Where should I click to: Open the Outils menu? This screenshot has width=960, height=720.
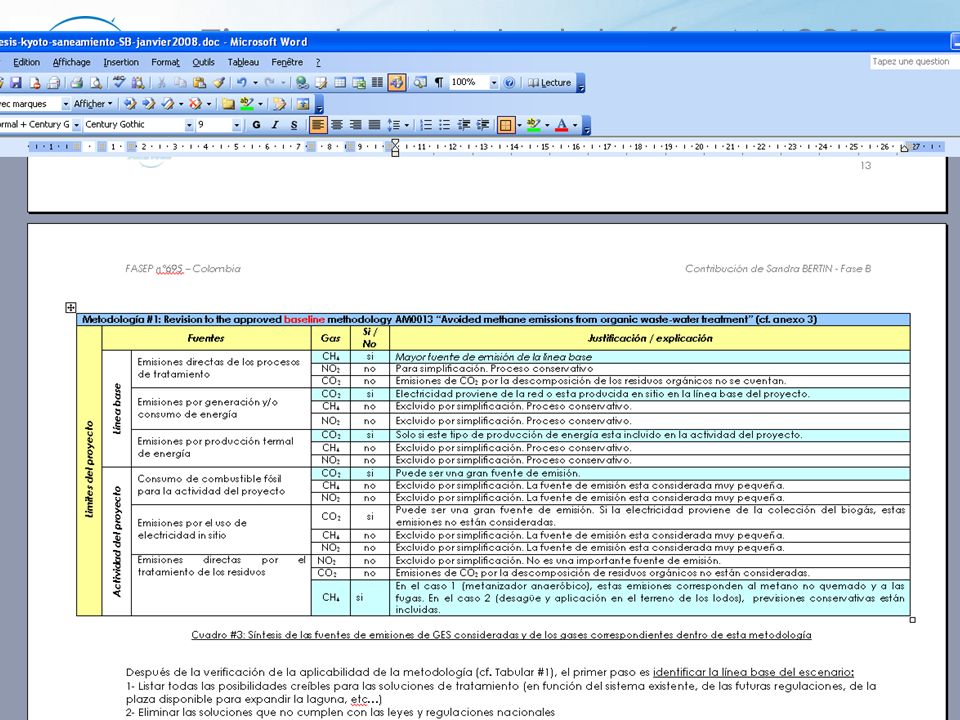pyautogui.click(x=203, y=62)
